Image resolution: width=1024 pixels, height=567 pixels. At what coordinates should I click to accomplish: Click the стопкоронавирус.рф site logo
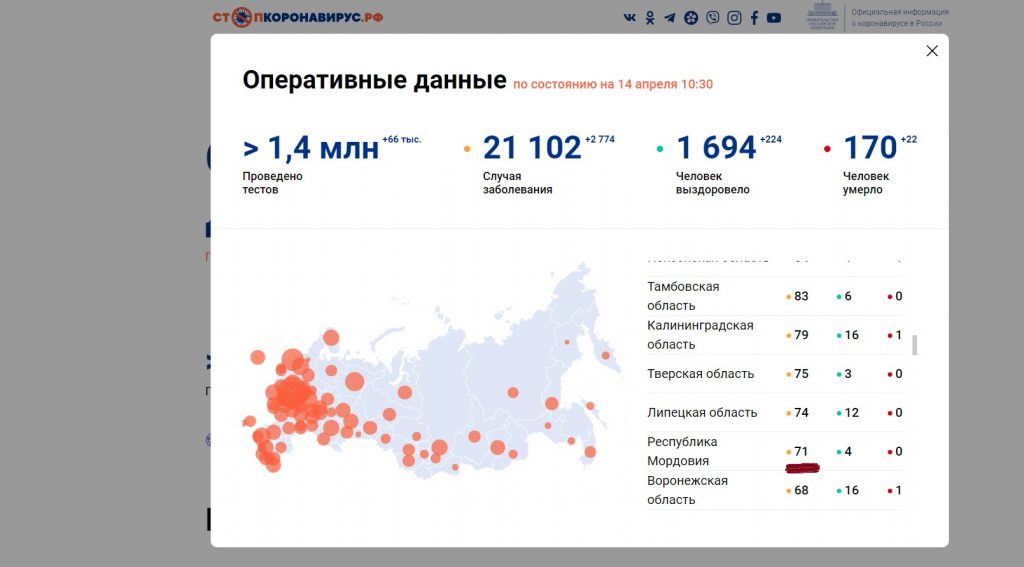tap(298, 18)
